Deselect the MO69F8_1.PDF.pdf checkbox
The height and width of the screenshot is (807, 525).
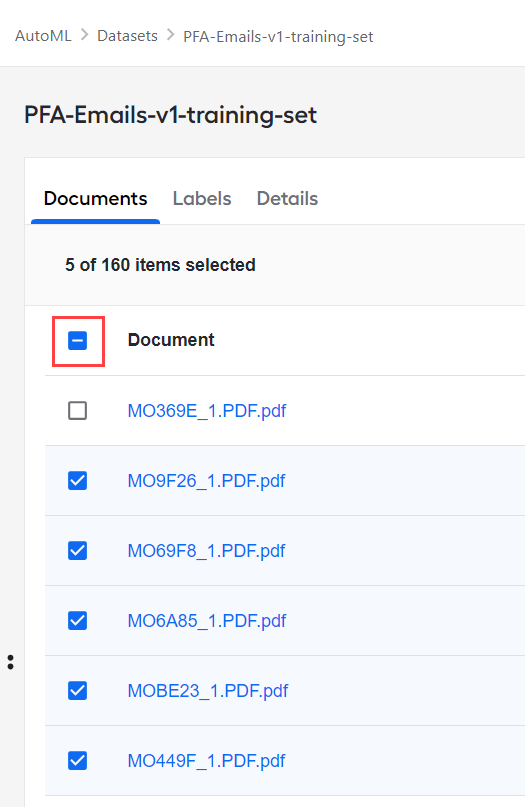78,551
